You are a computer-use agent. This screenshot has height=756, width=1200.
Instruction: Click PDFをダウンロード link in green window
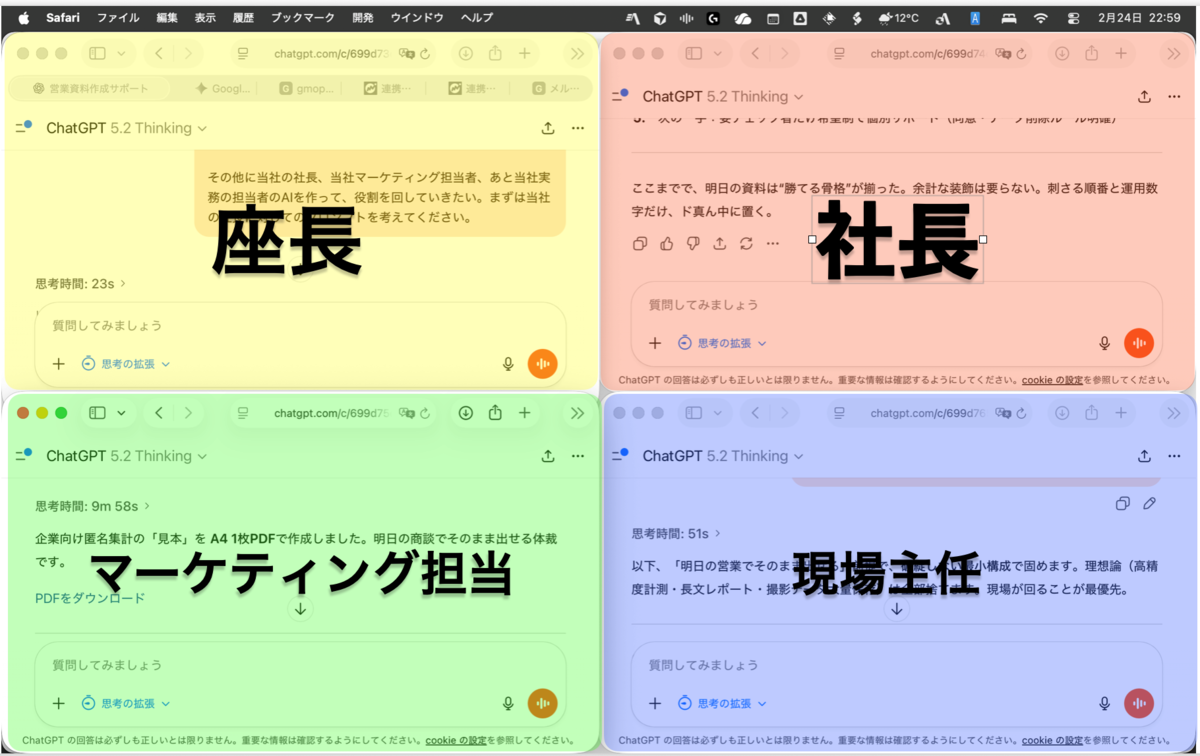click(90, 598)
